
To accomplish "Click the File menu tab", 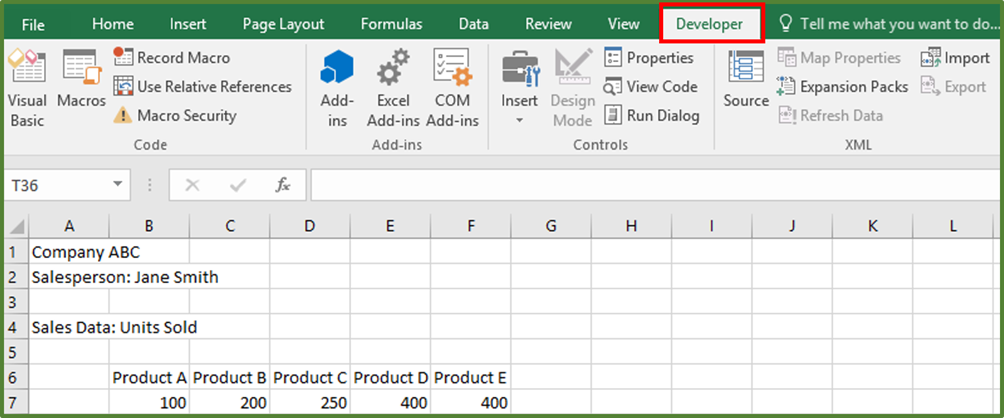I will pyautogui.click(x=34, y=24).
